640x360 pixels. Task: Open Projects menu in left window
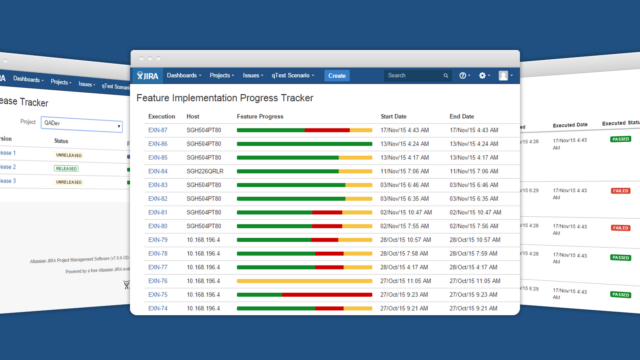(x=61, y=82)
